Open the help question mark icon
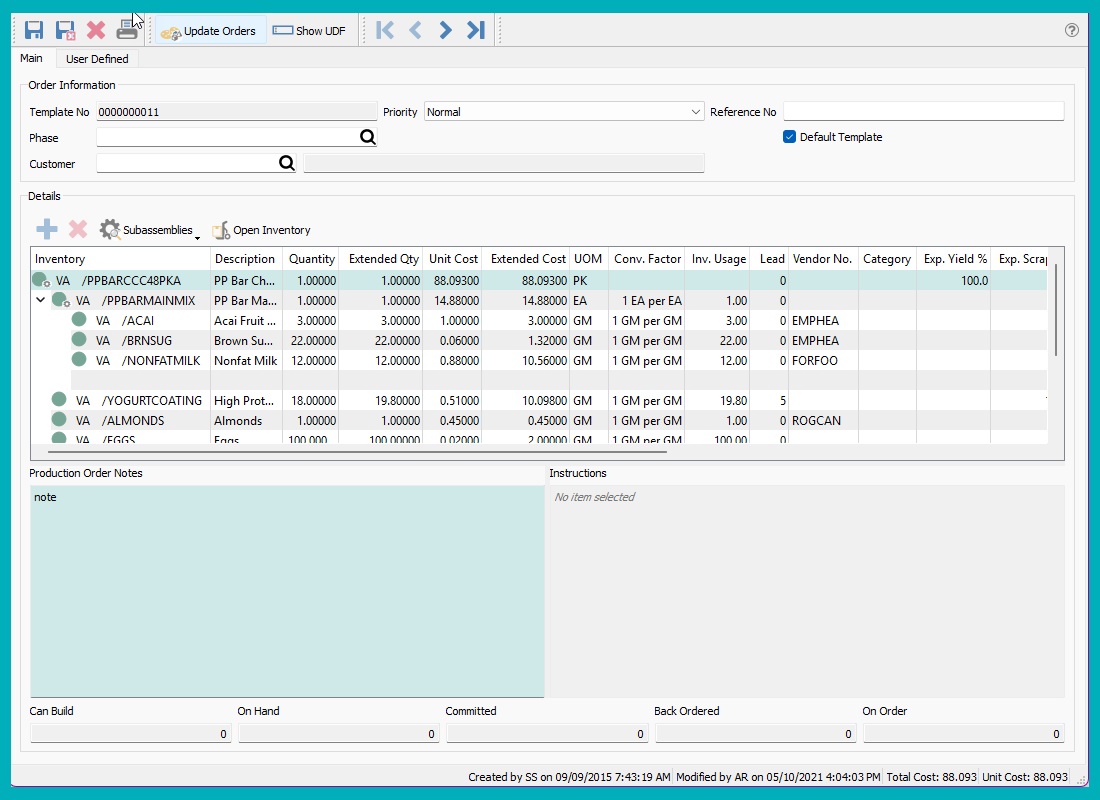Viewport: 1100px width, 800px height. pos(1071,29)
